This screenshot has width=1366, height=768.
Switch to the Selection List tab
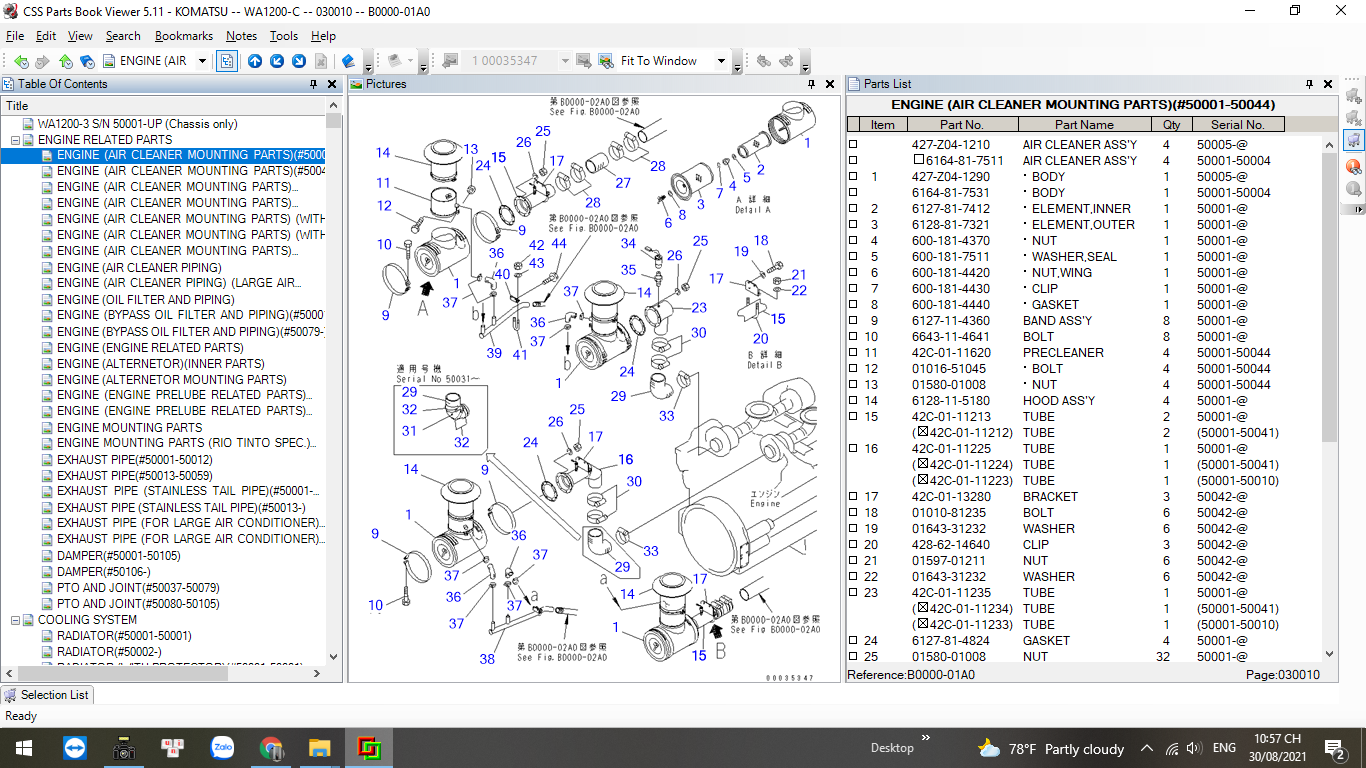point(47,695)
